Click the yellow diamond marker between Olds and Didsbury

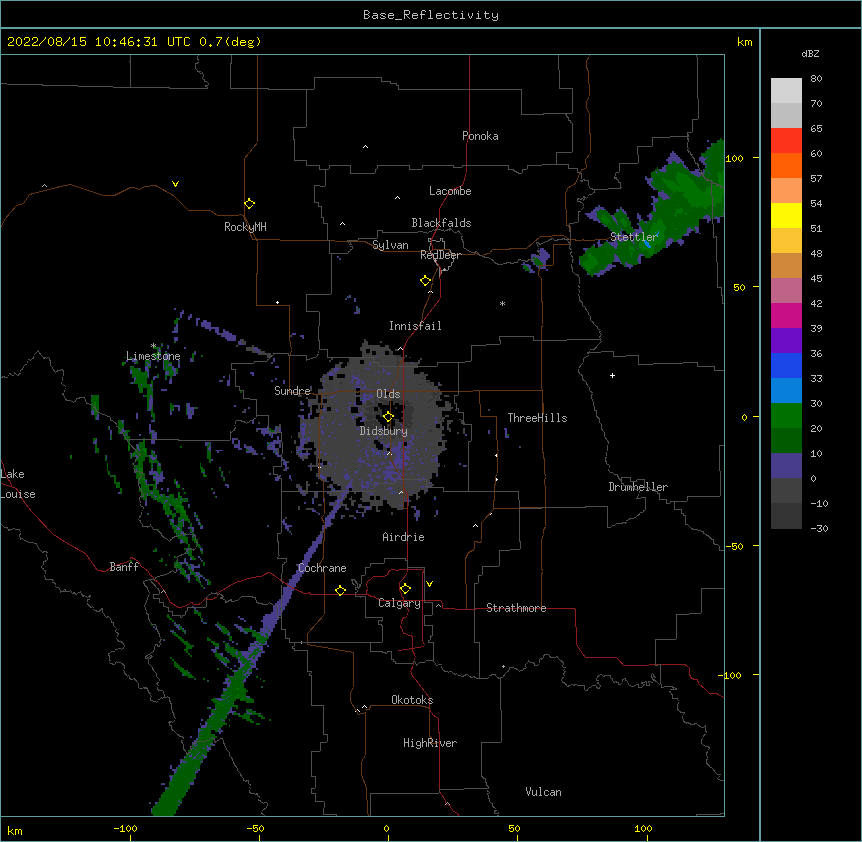click(x=388, y=417)
